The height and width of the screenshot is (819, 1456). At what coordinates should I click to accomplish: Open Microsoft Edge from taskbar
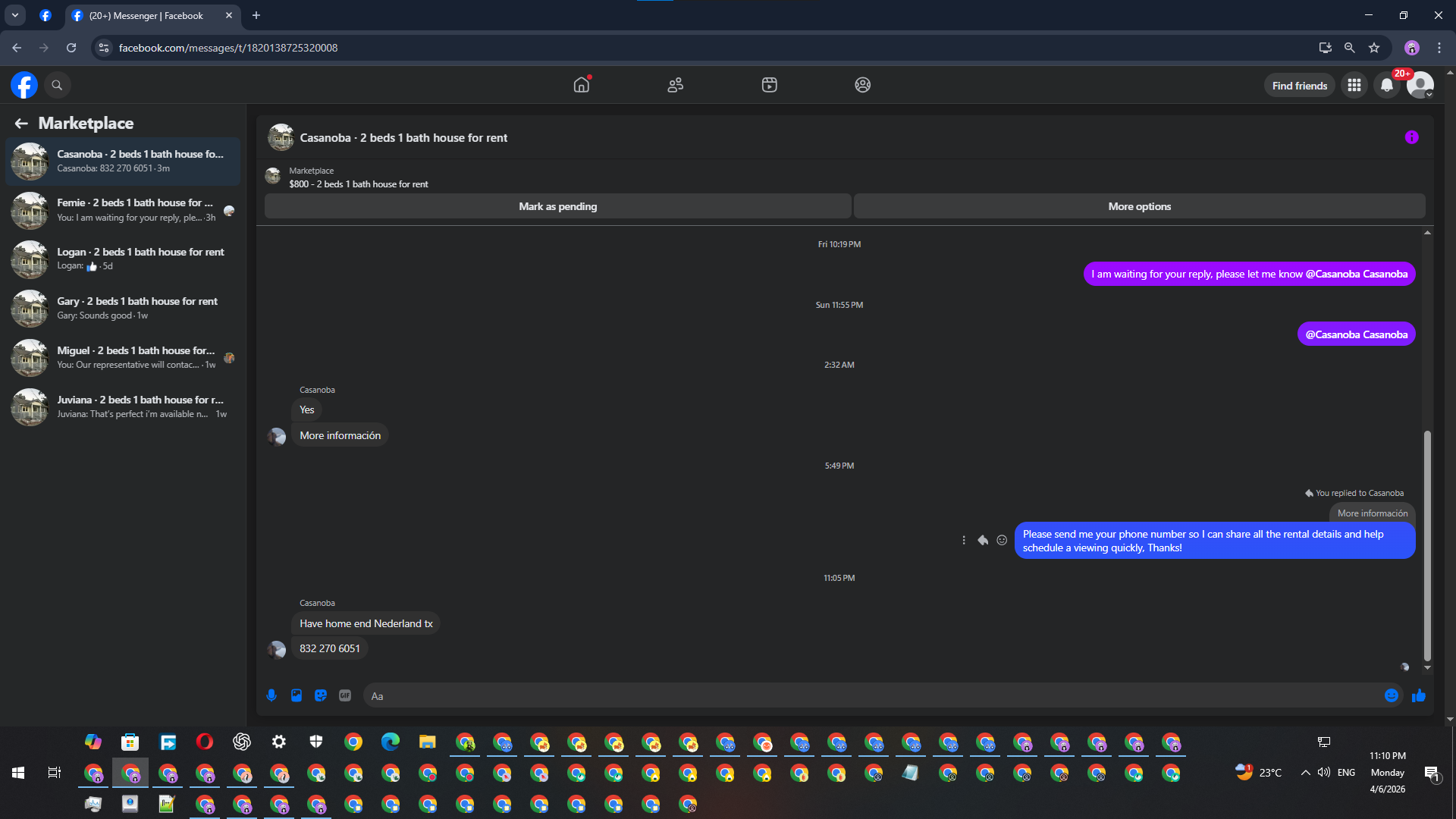pos(391,742)
